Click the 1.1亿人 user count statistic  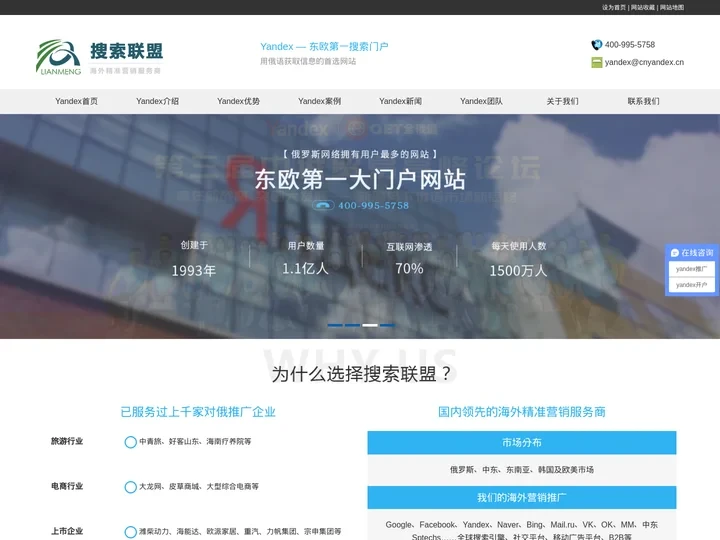pyautogui.click(x=305, y=269)
